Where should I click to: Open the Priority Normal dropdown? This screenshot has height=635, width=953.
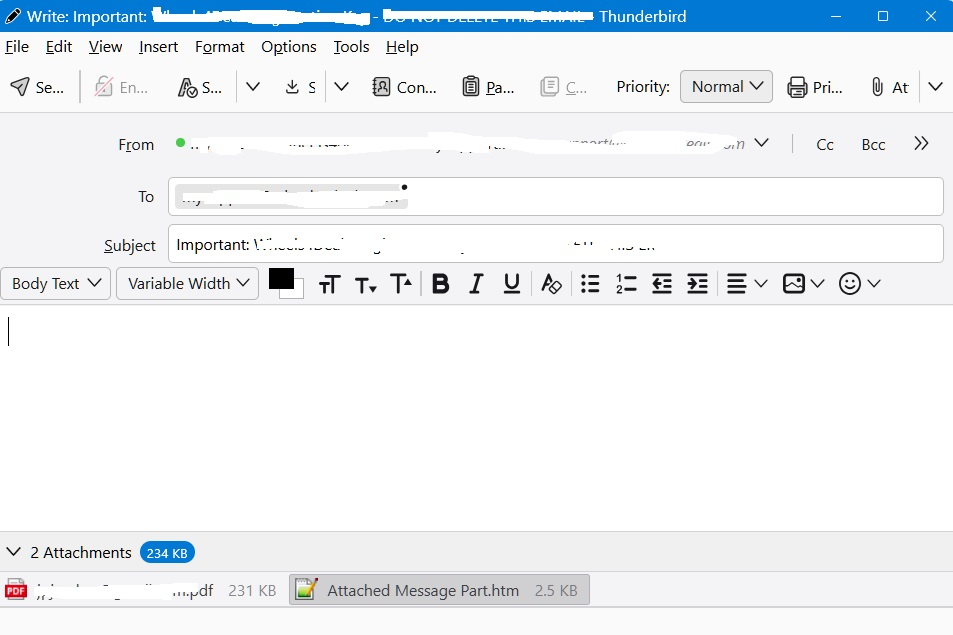(x=726, y=87)
